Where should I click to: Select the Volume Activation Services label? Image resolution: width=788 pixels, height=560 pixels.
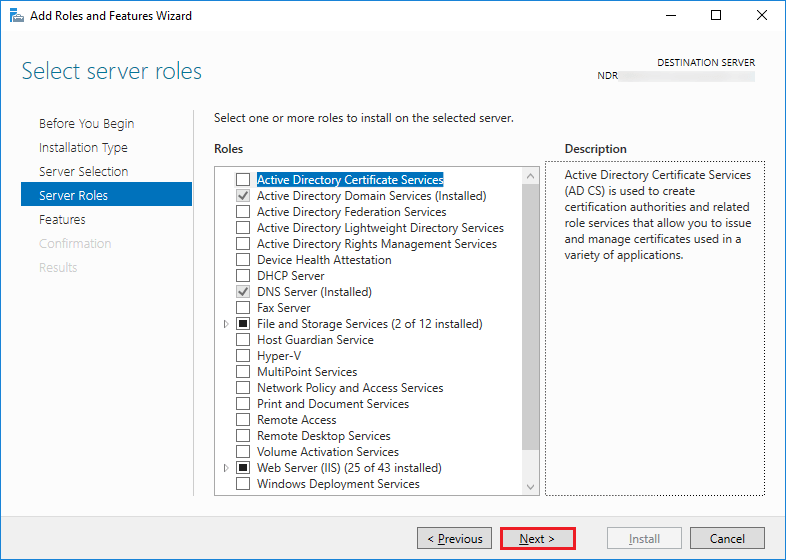(x=328, y=452)
